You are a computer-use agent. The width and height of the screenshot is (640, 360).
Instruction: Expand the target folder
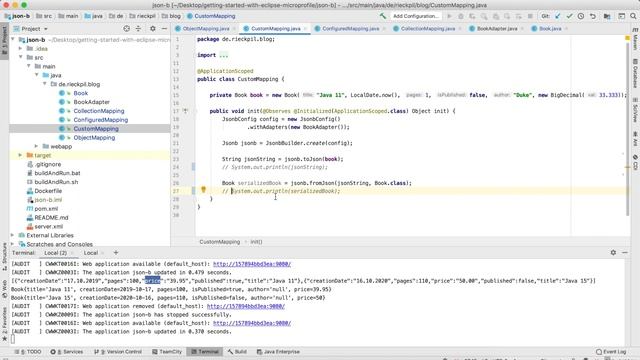tap(20, 155)
